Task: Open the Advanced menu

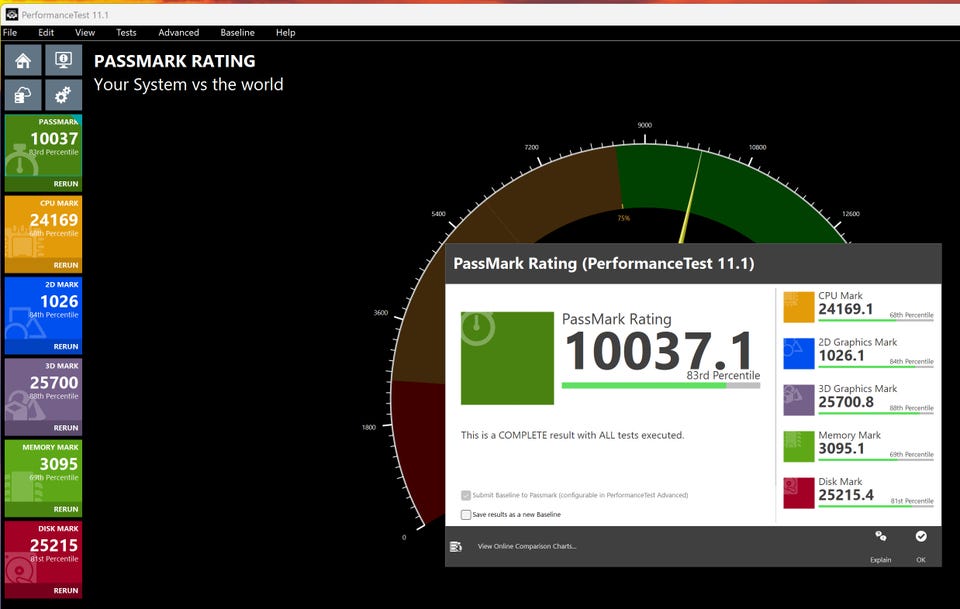Action: coord(179,32)
